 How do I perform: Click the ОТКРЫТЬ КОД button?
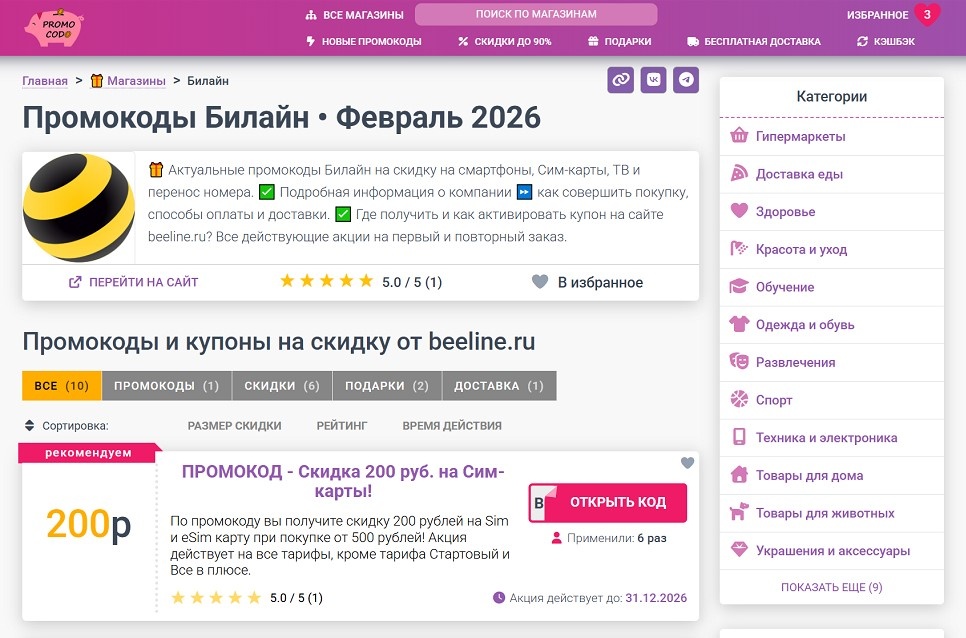[x=608, y=503]
